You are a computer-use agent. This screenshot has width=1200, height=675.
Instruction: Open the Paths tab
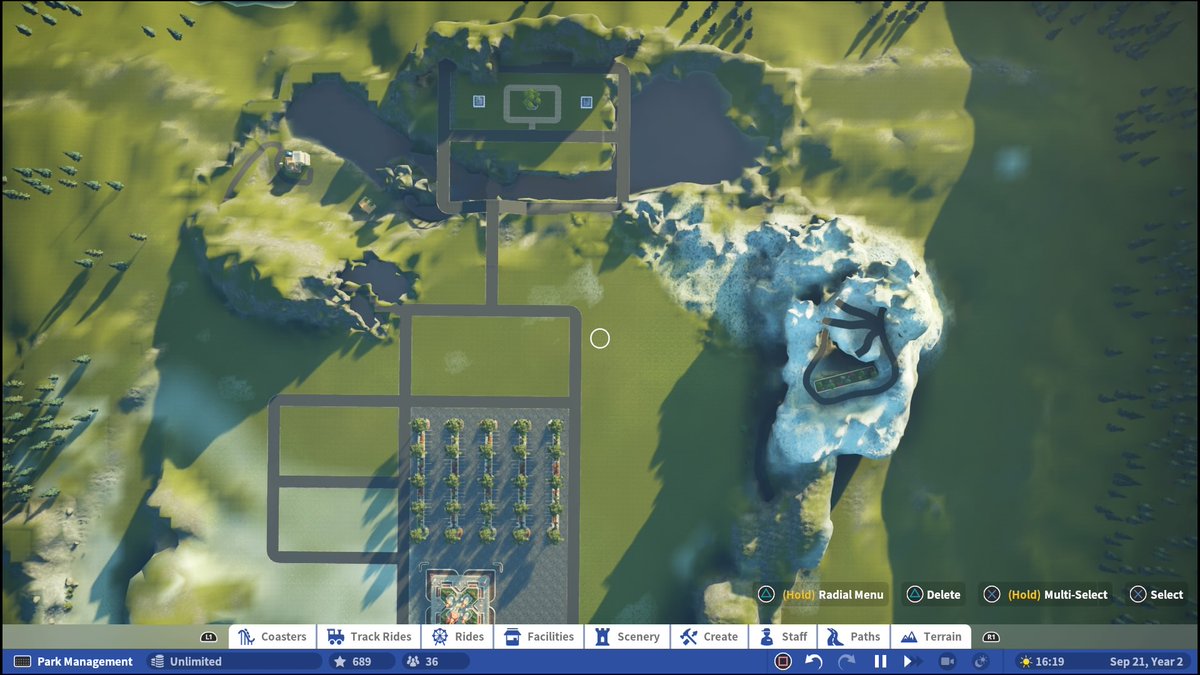854,637
